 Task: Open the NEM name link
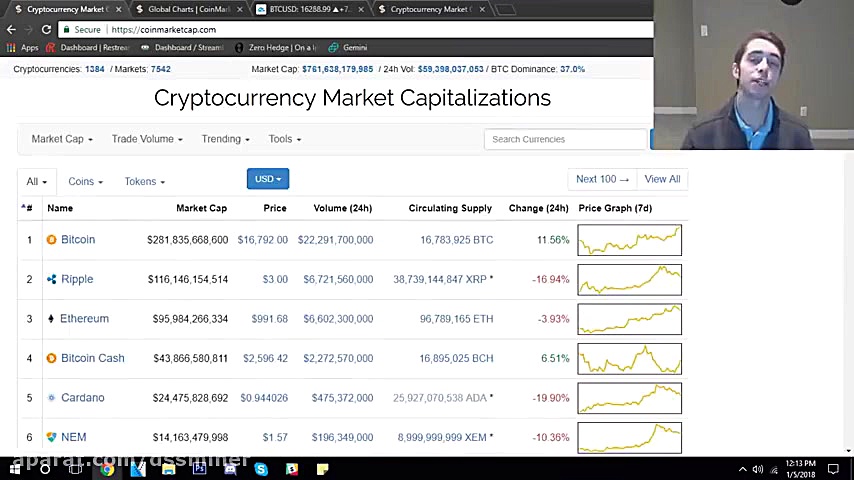74,437
